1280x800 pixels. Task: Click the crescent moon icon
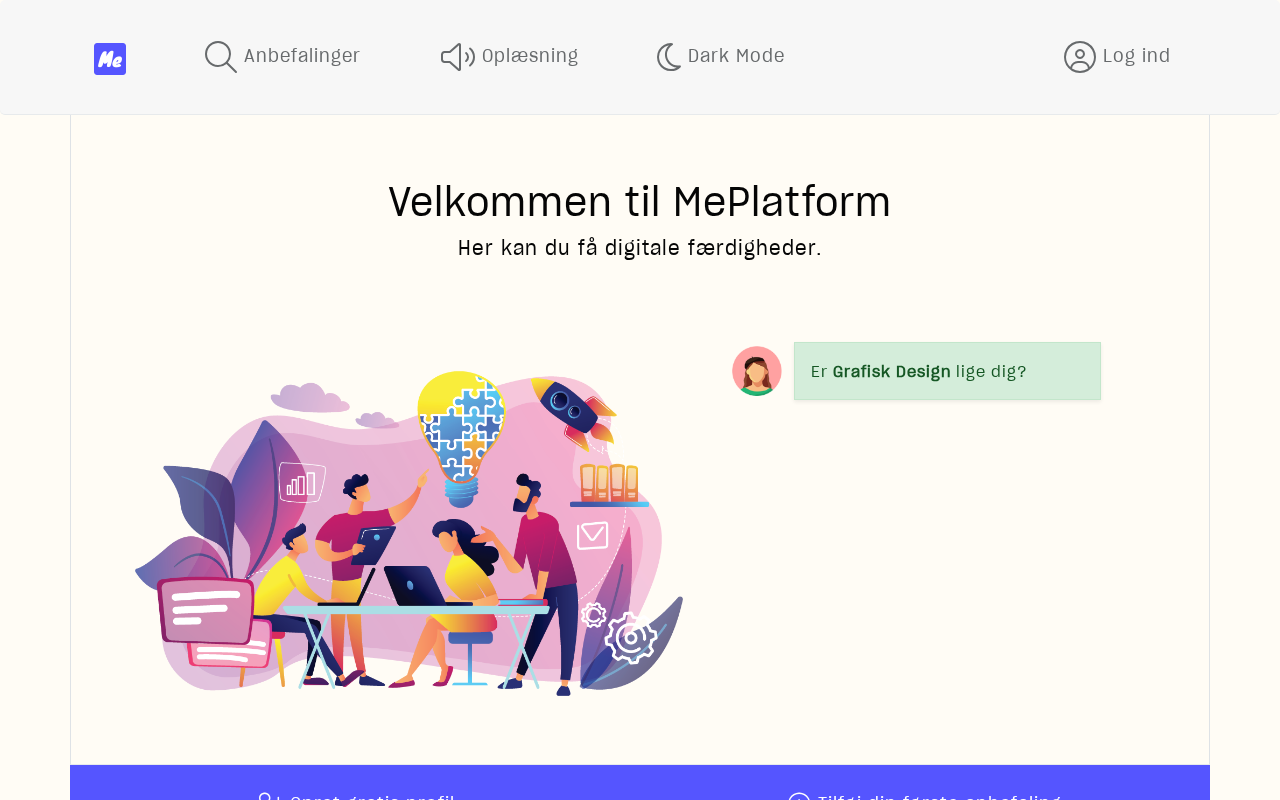(x=669, y=57)
